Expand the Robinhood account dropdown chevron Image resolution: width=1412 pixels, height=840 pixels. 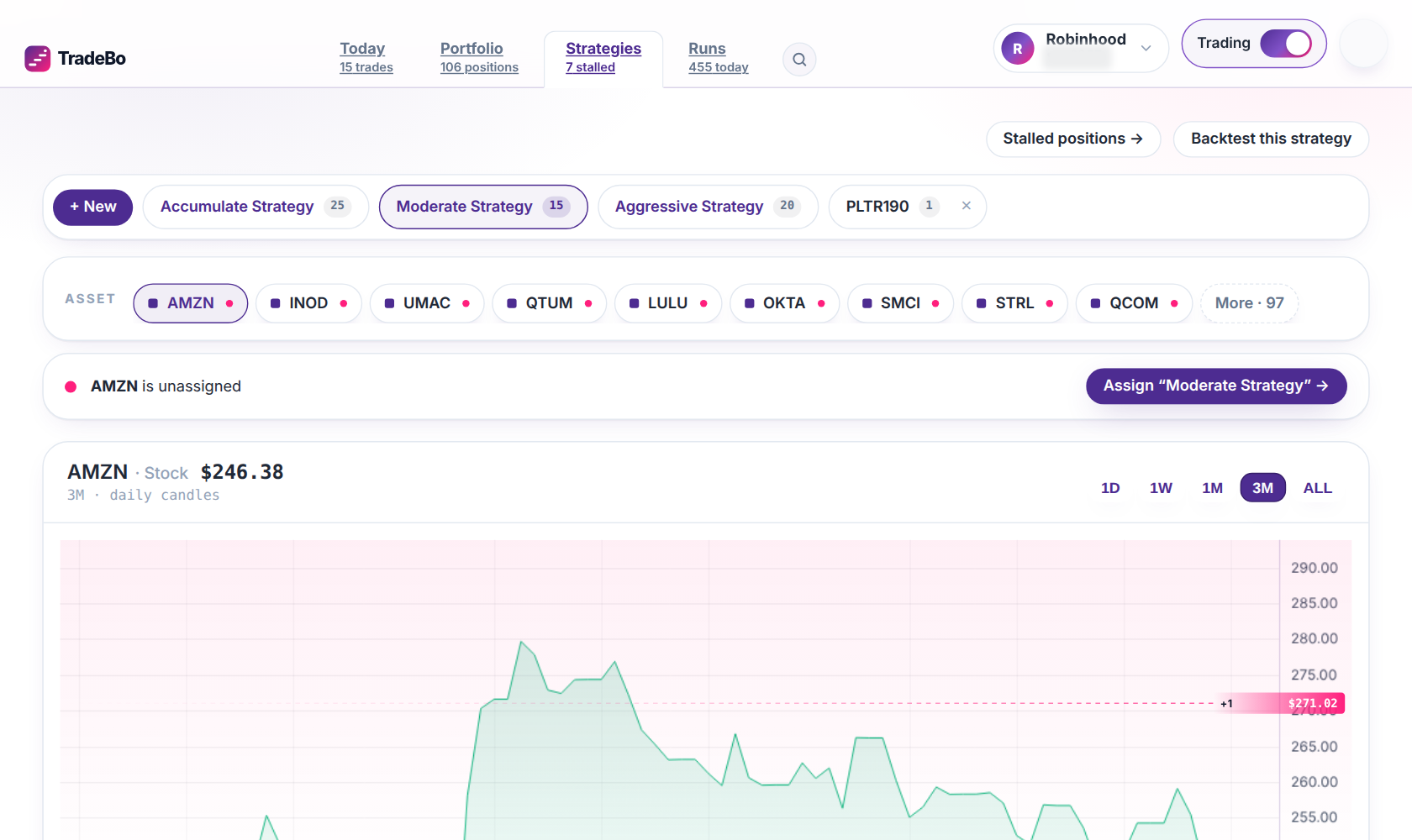[1146, 49]
